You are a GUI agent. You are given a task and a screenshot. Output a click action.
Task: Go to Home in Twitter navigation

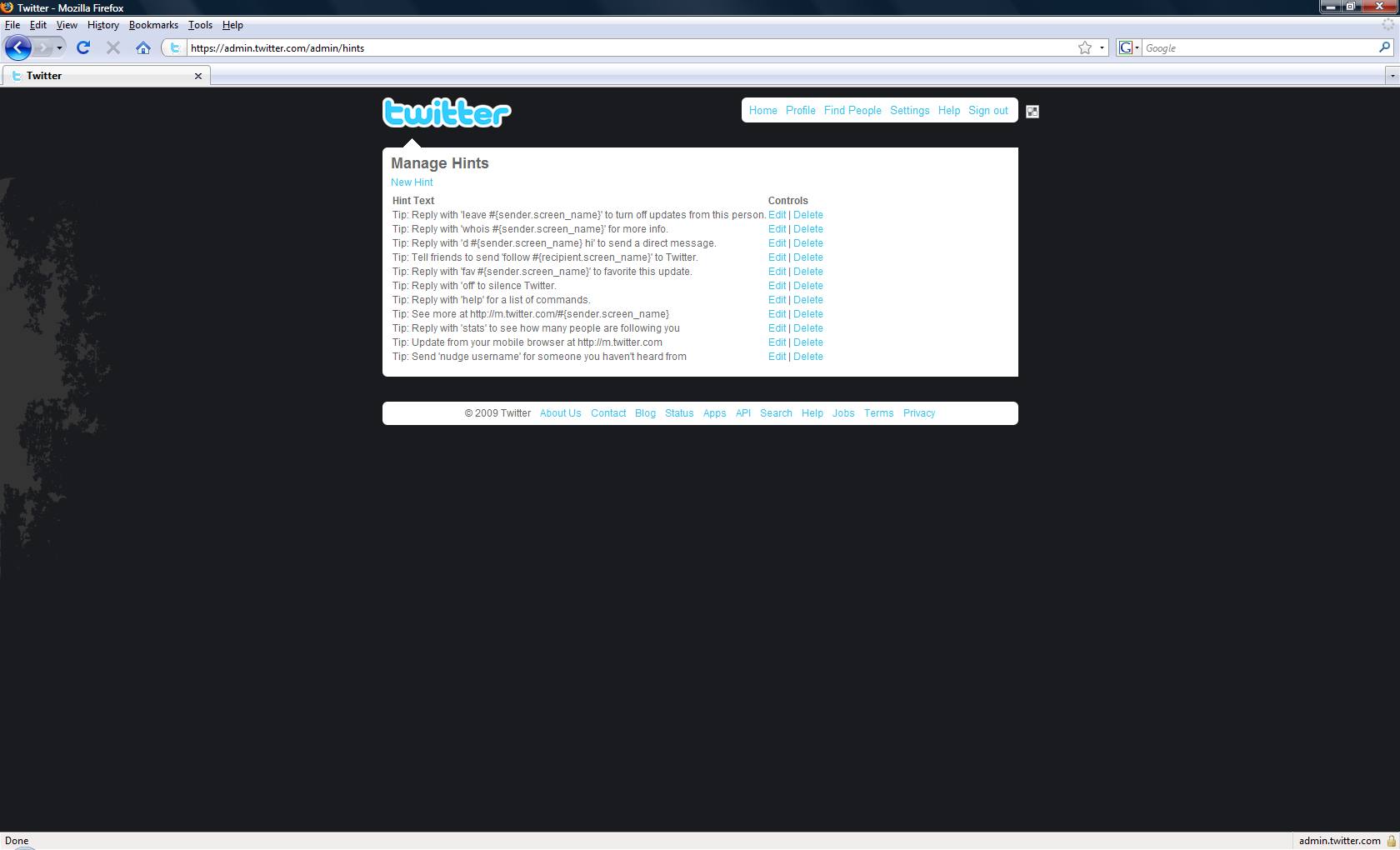coord(762,111)
